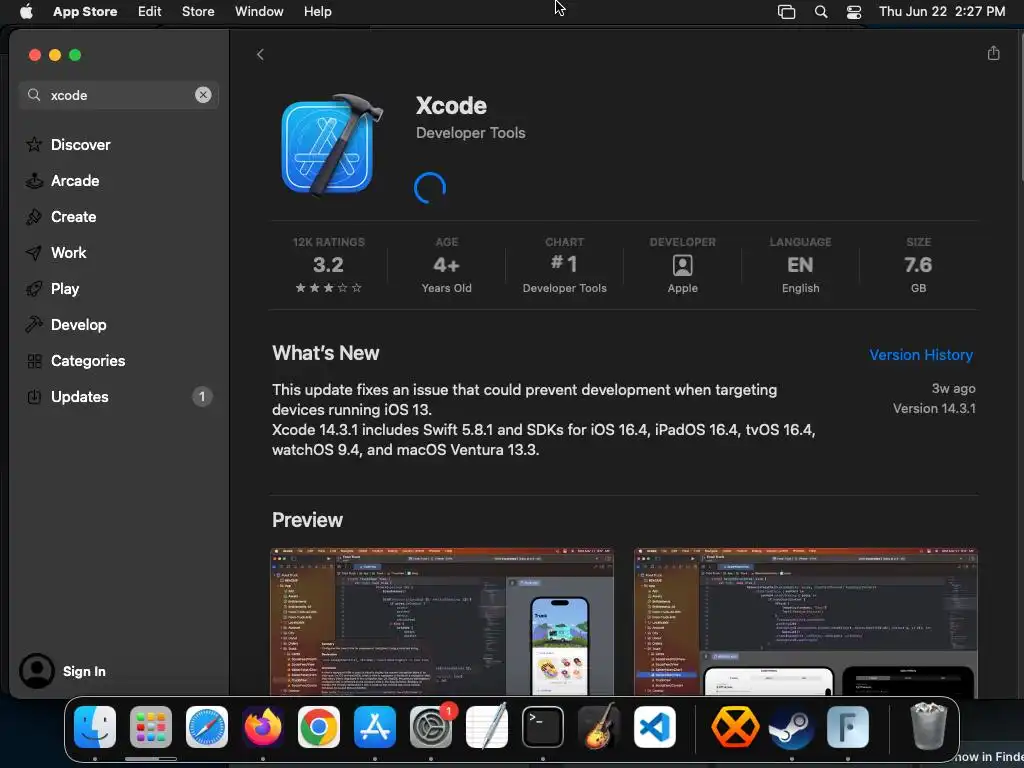Open the Edit menu
Screen dimensions: 1024x768
tap(150, 11)
